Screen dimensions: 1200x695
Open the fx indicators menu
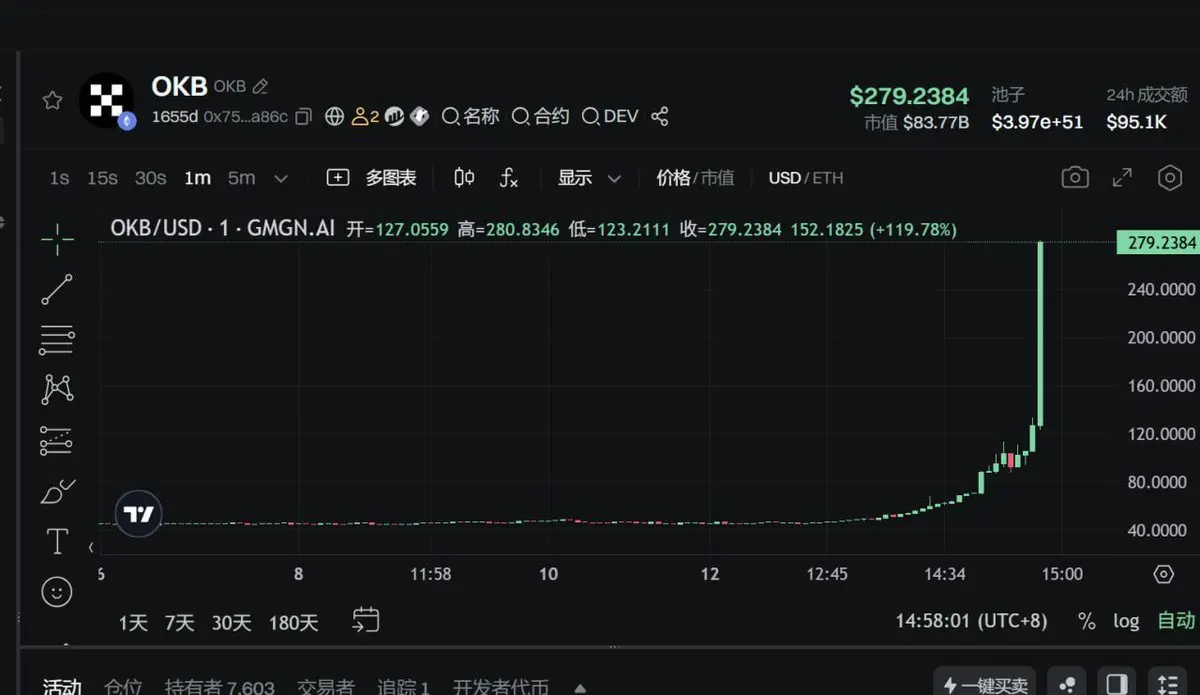pos(509,178)
